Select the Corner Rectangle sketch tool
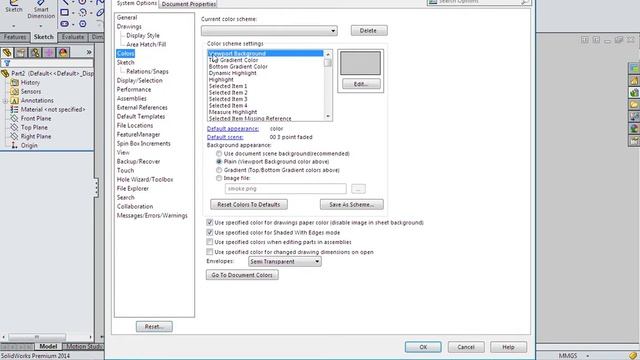Image resolution: width=640 pixels, height=360 pixels. click(x=64, y=13)
